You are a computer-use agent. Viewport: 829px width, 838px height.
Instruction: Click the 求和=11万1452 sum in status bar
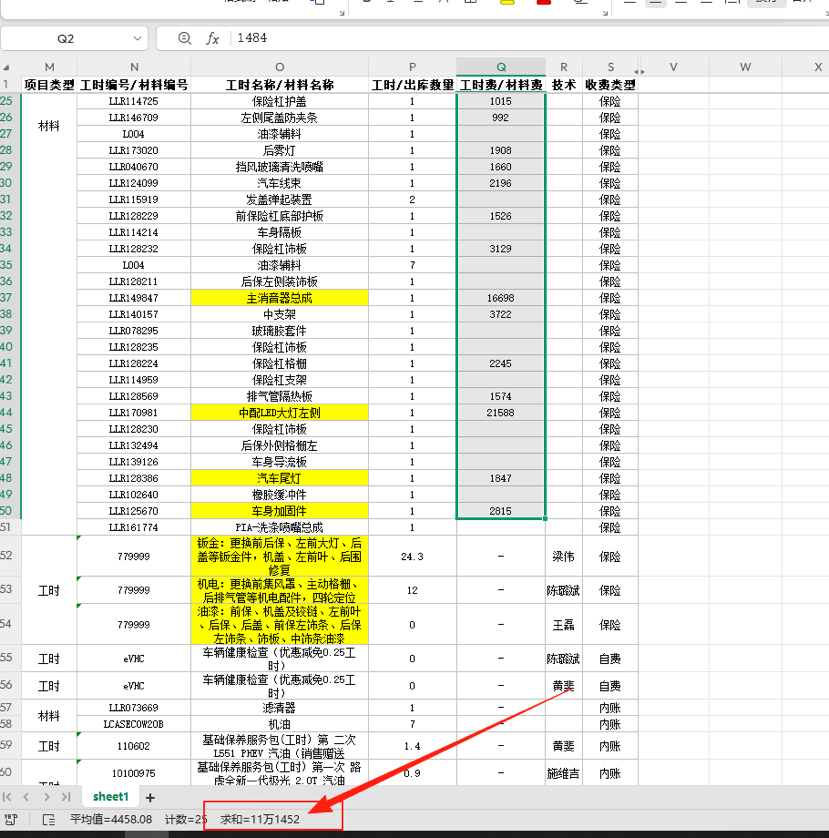click(260, 819)
